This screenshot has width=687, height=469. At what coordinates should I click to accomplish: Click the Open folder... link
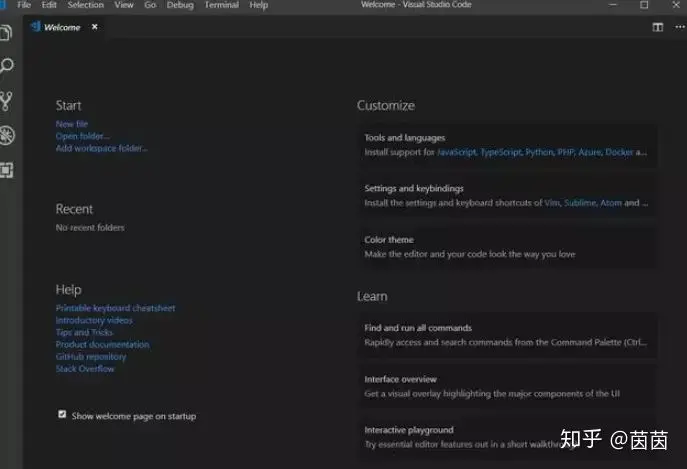(83, 136)
